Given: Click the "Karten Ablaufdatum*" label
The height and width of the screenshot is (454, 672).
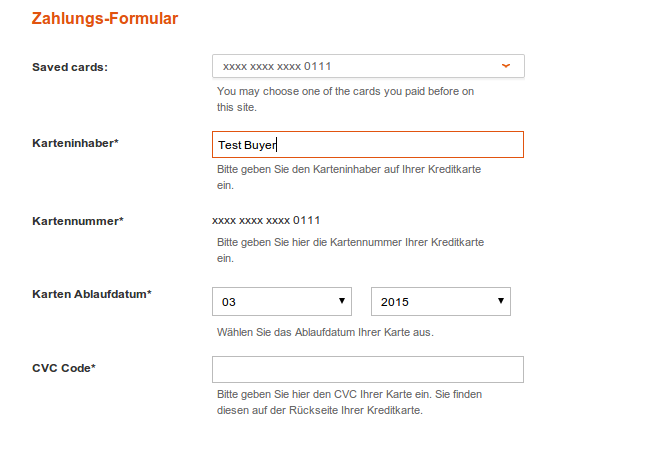Looking at the screenshot, I should [x=92, y=294].
